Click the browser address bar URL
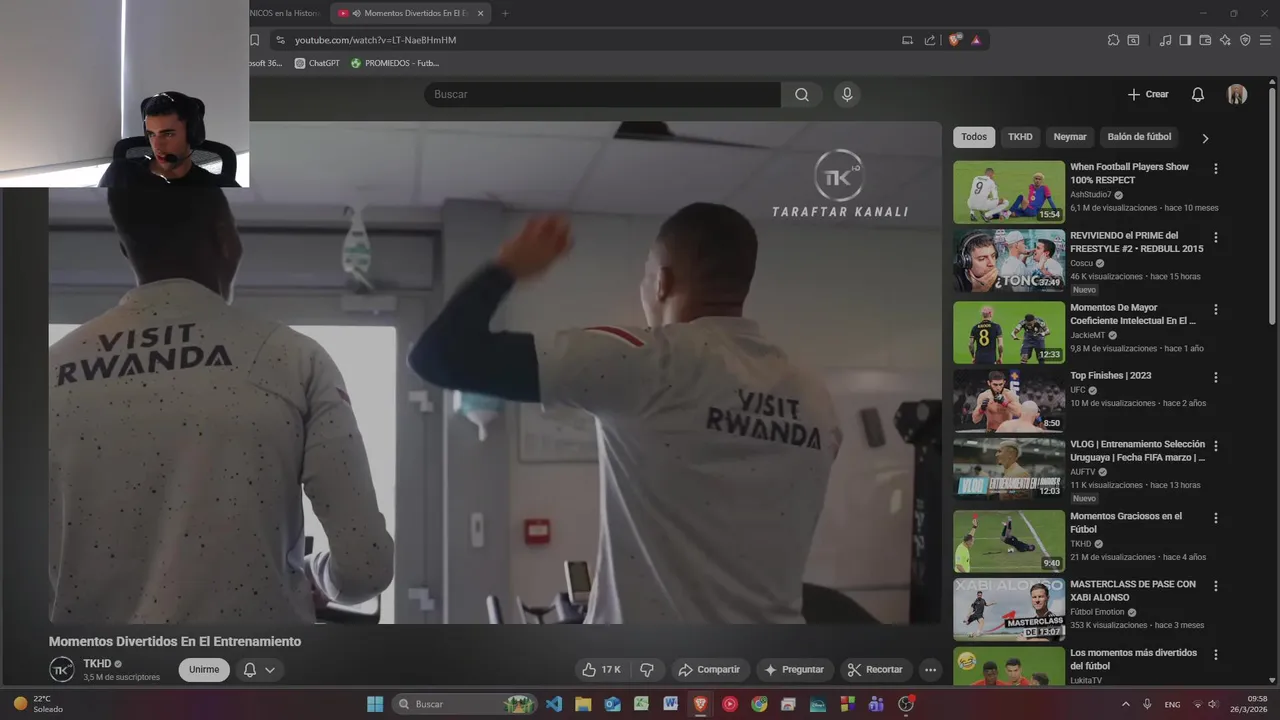 375,40
